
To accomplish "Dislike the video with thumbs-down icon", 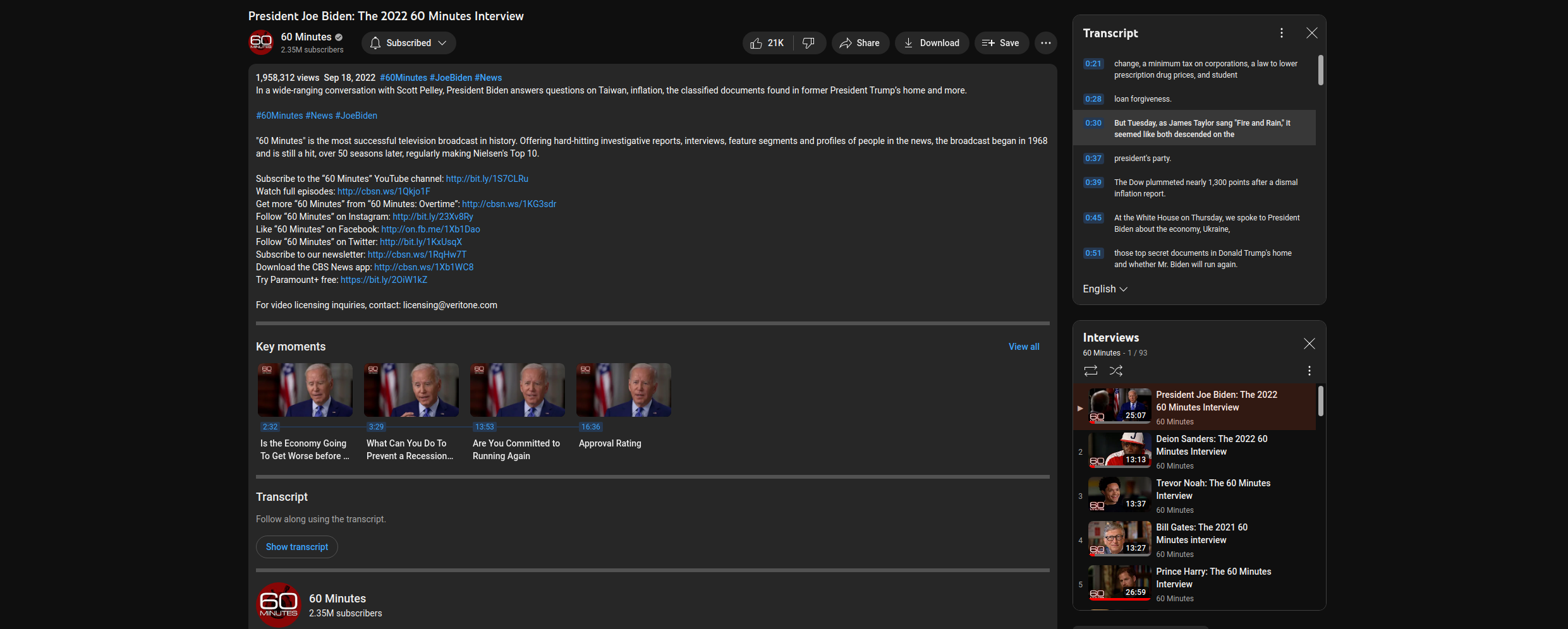I will click(809, 43).
